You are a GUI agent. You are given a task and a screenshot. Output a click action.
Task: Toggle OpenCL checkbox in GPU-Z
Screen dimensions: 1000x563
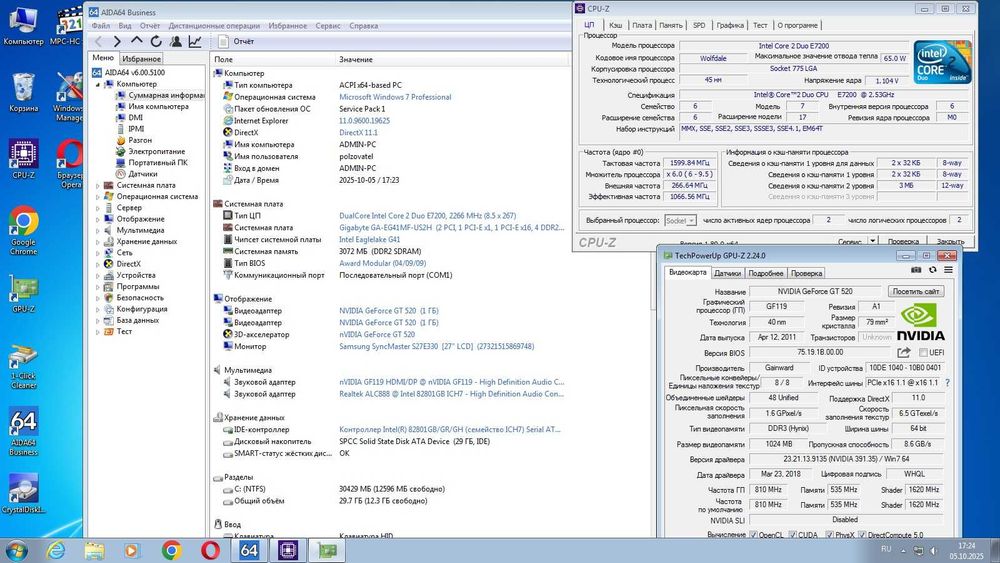753,535
